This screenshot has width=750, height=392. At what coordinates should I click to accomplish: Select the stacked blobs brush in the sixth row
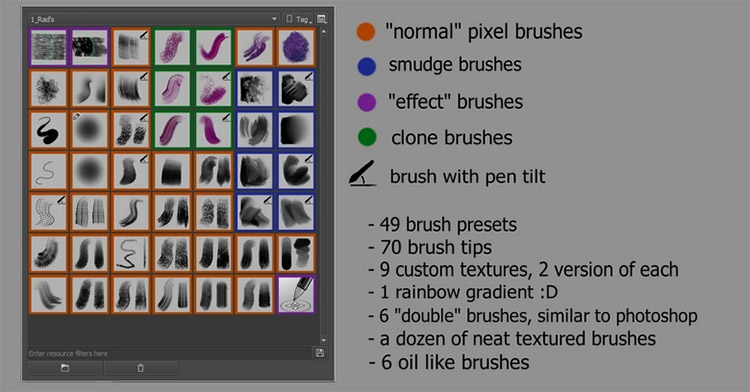point(296,253)
